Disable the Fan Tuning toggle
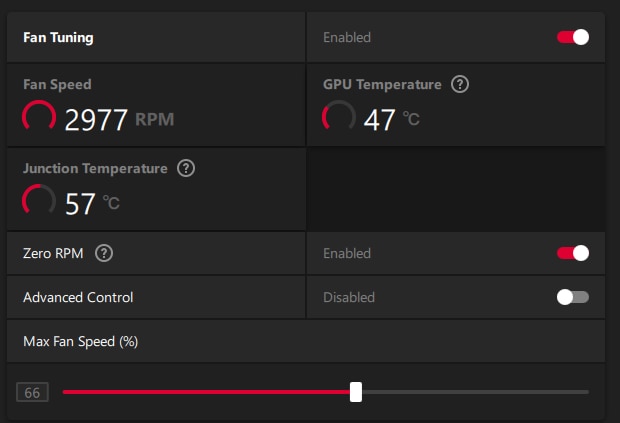 pyautogui.click(x=573, y=37)
